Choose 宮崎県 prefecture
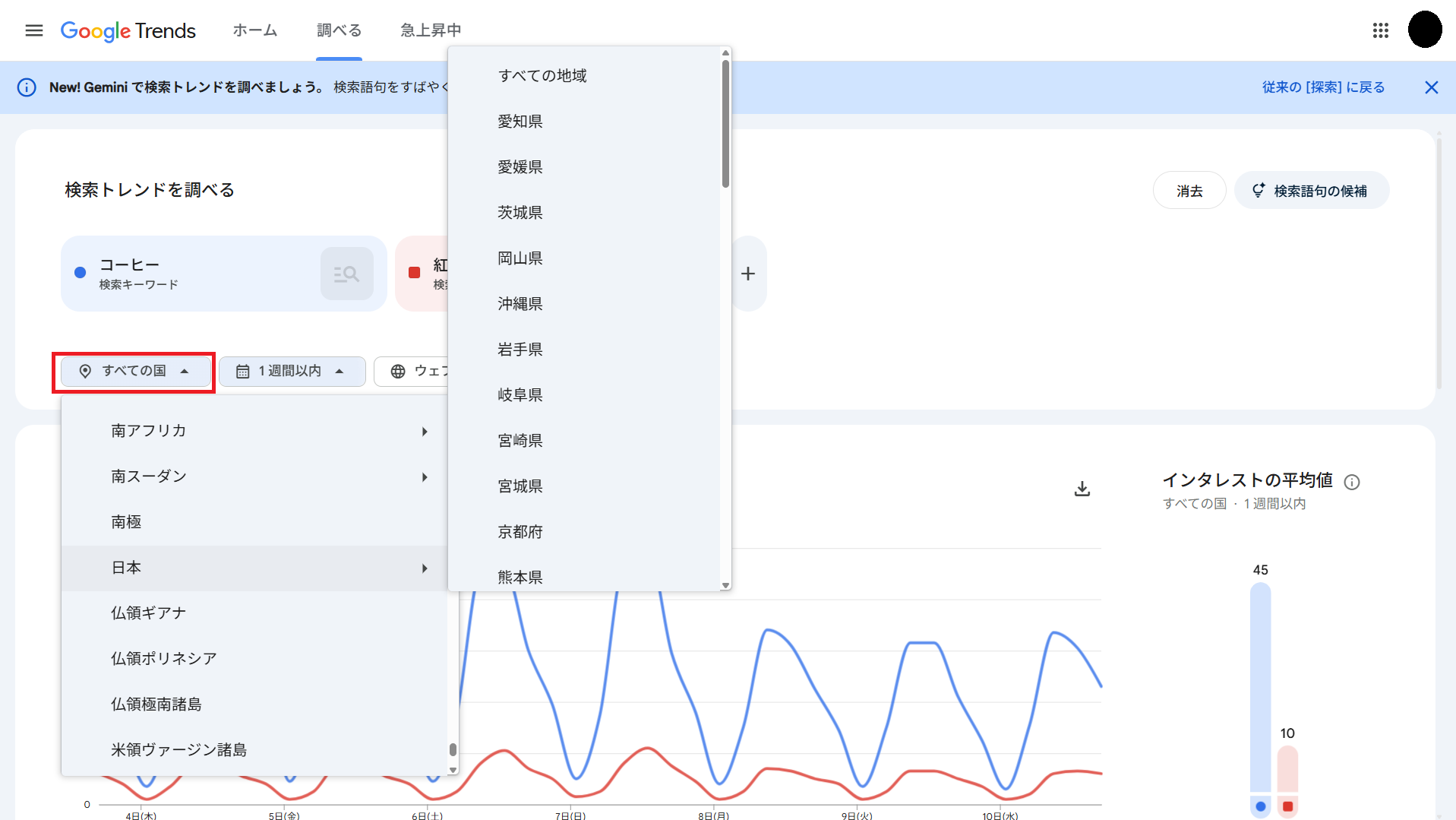Viewport: 1456px width, 820px height. (584, 441)
